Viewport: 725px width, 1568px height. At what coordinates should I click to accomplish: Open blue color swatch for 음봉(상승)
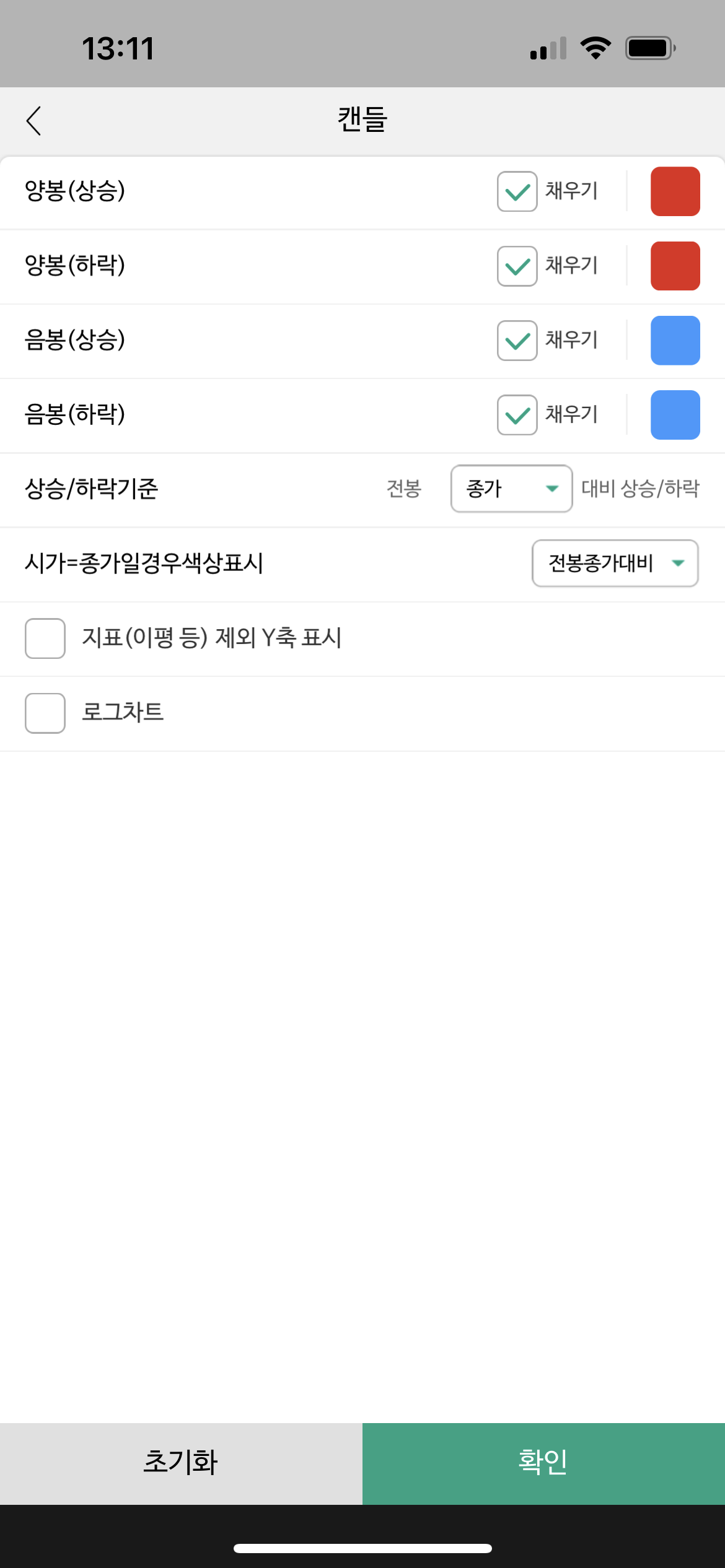pos(675,341)
